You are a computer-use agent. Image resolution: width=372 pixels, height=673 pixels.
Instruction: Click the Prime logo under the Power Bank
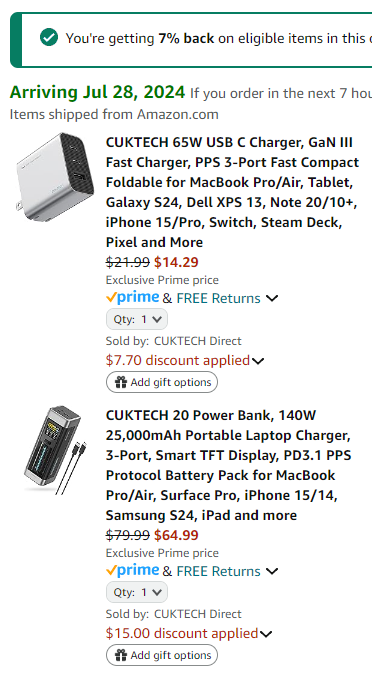(133, 570)
